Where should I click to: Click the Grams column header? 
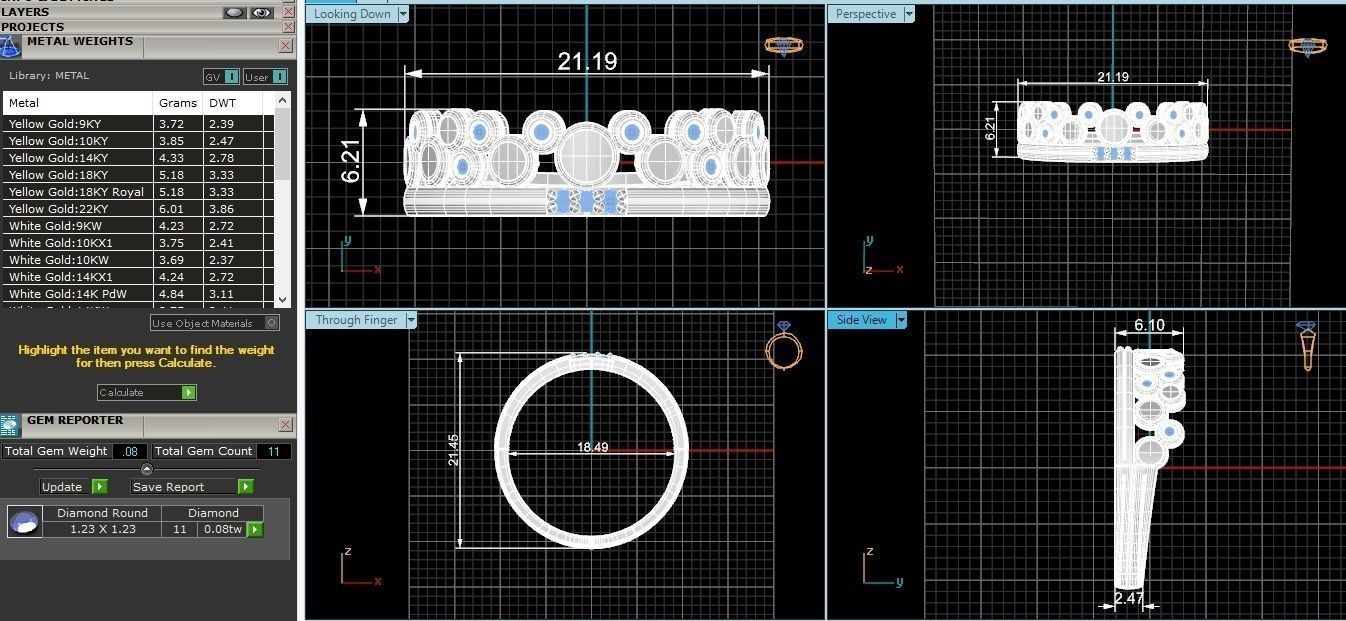pos(178,103)
